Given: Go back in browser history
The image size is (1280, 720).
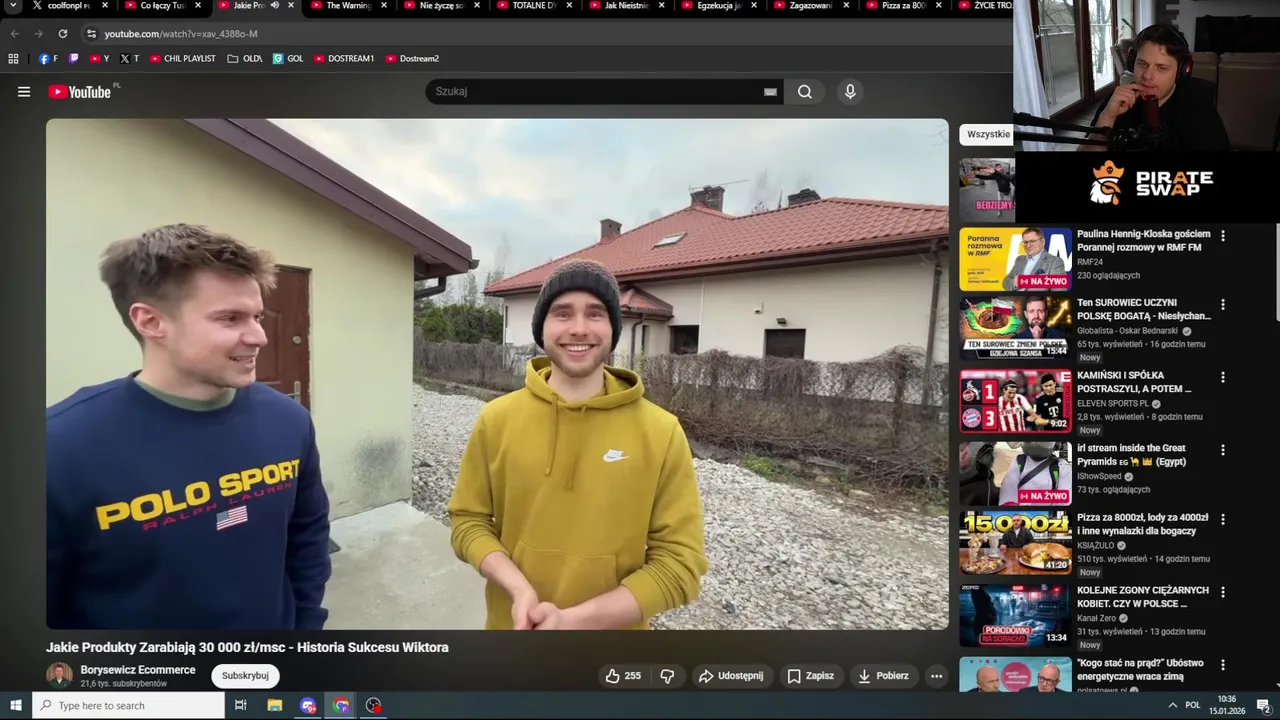Looking at the screenshot, I should [14, 34].
